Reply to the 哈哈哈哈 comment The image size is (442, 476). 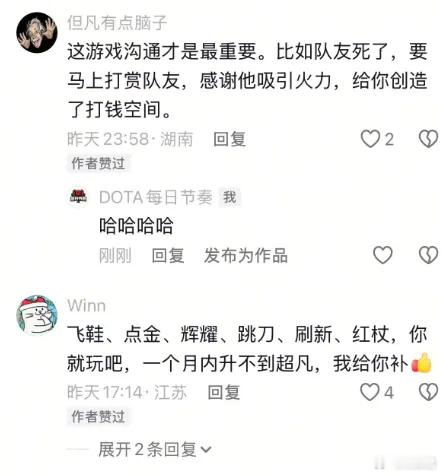168,255
